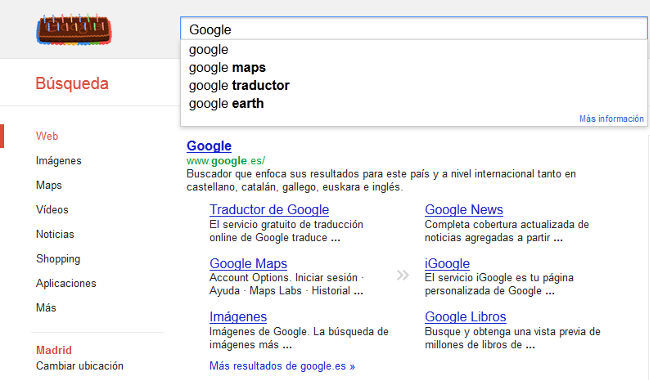Click 'Cambiar ubicación' under Madrid
Image resolution: width=650 pixels, height=380 pixels.
tap(80, 366)
